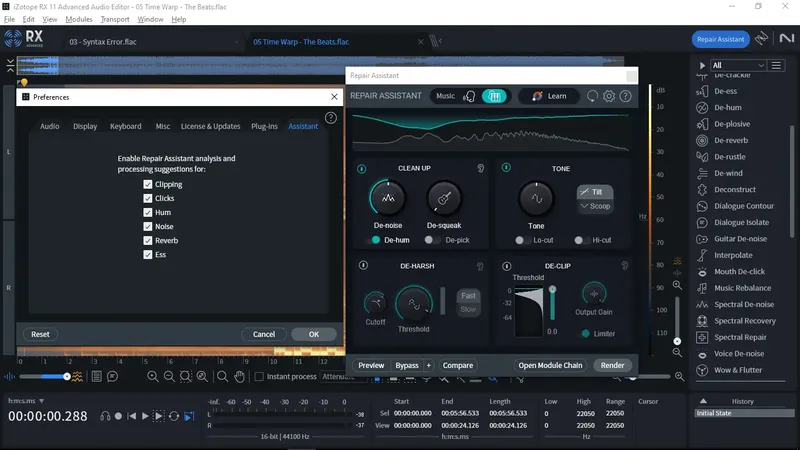Image resolution: width=800 pixels, height=450 pixels.
Task: Click the loop playback icon
Action: (173, 416)
